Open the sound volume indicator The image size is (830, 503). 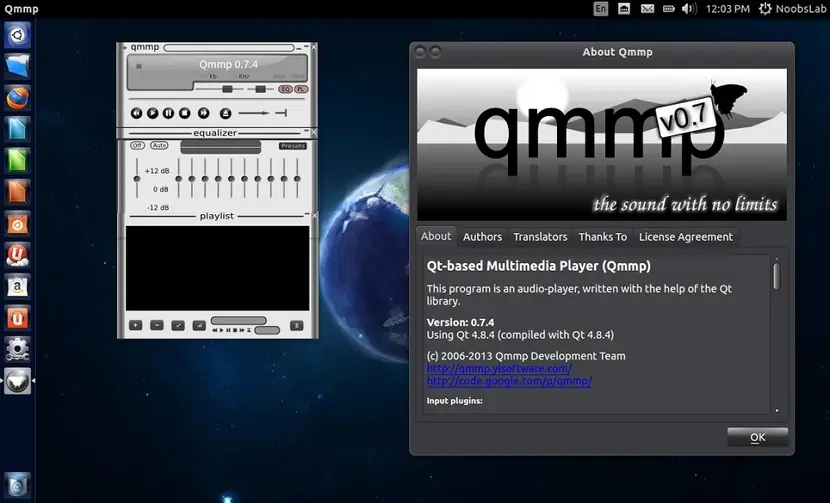pos(689,8)
